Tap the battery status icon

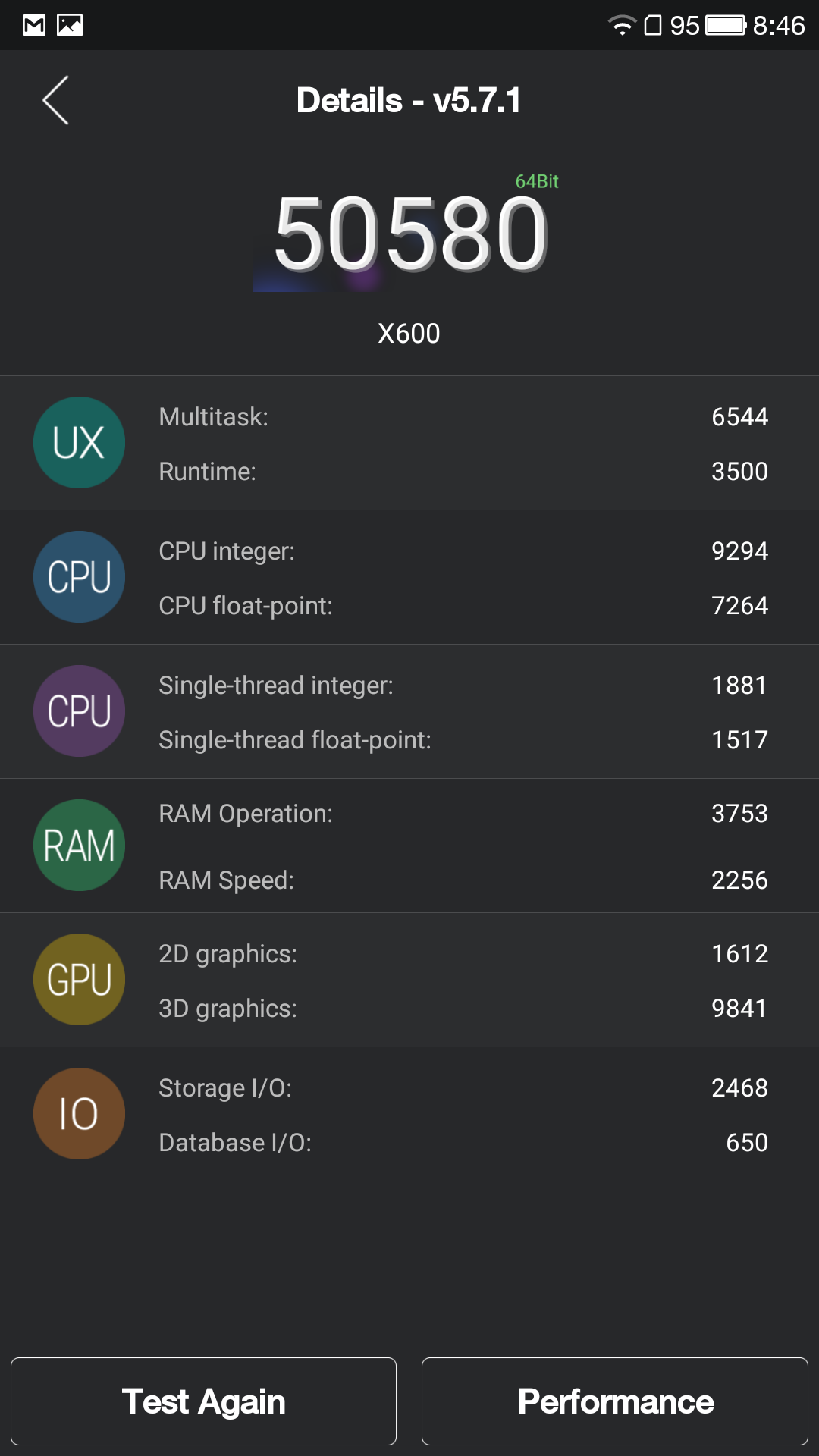coord(726,26)
